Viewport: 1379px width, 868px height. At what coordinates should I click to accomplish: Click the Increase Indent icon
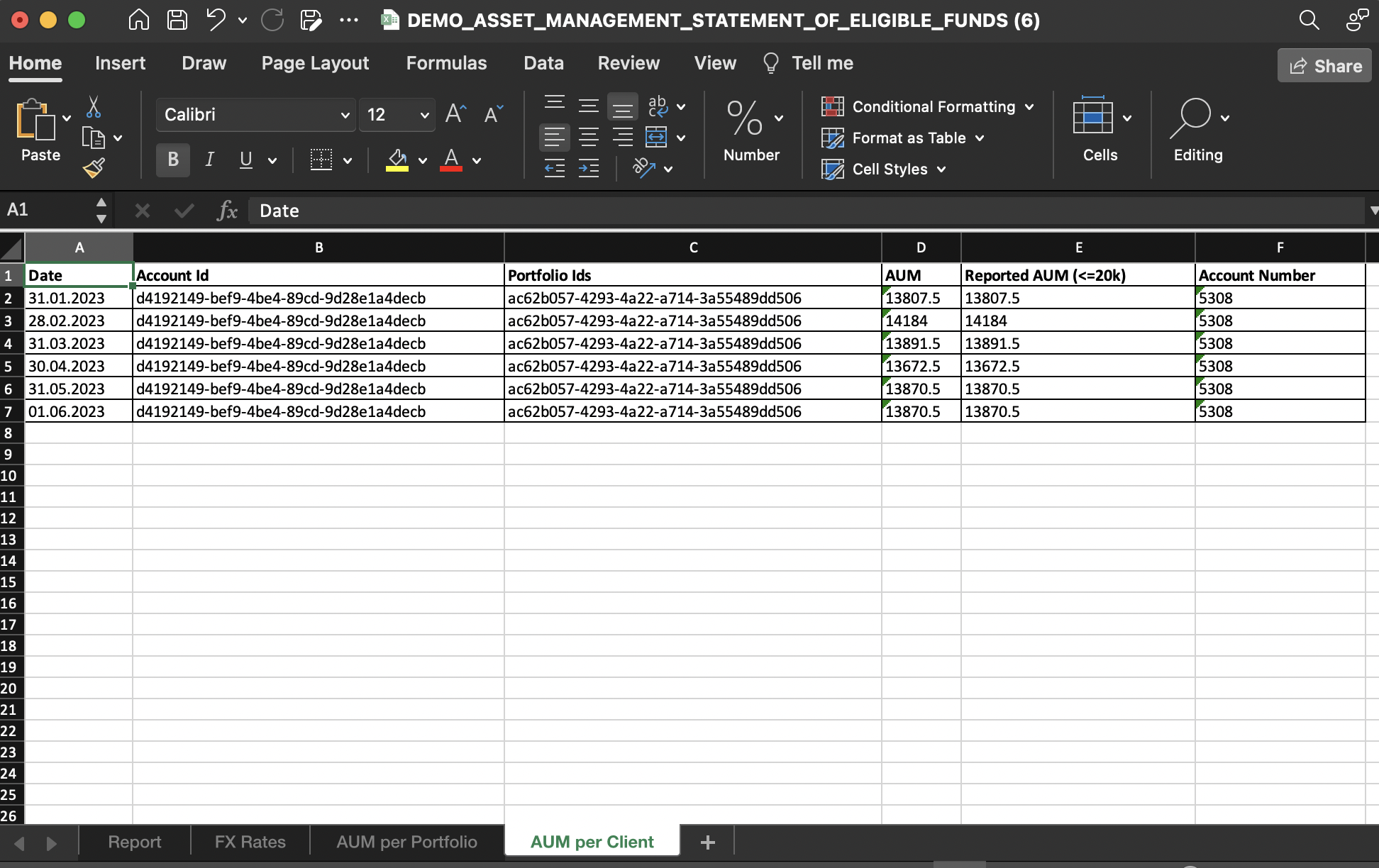click(589, 168)
